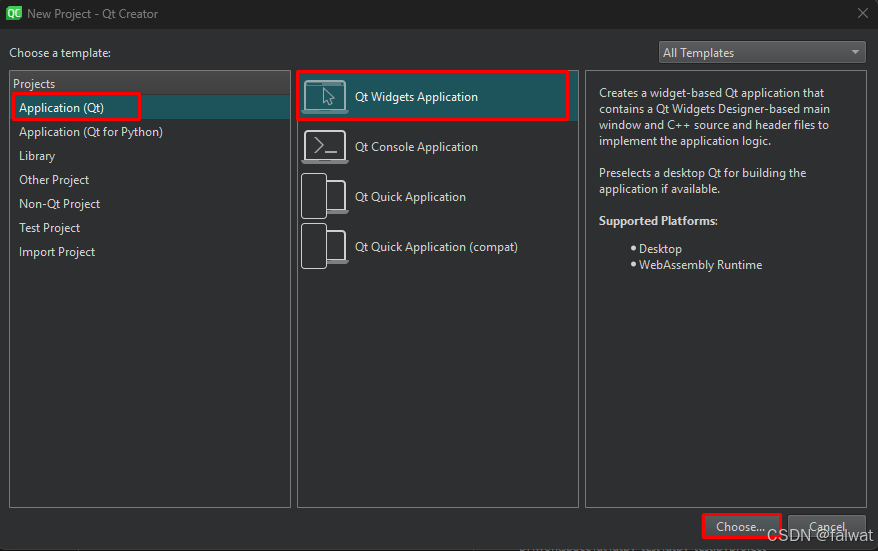Open the All Templates dropdown

pos(762,53)
